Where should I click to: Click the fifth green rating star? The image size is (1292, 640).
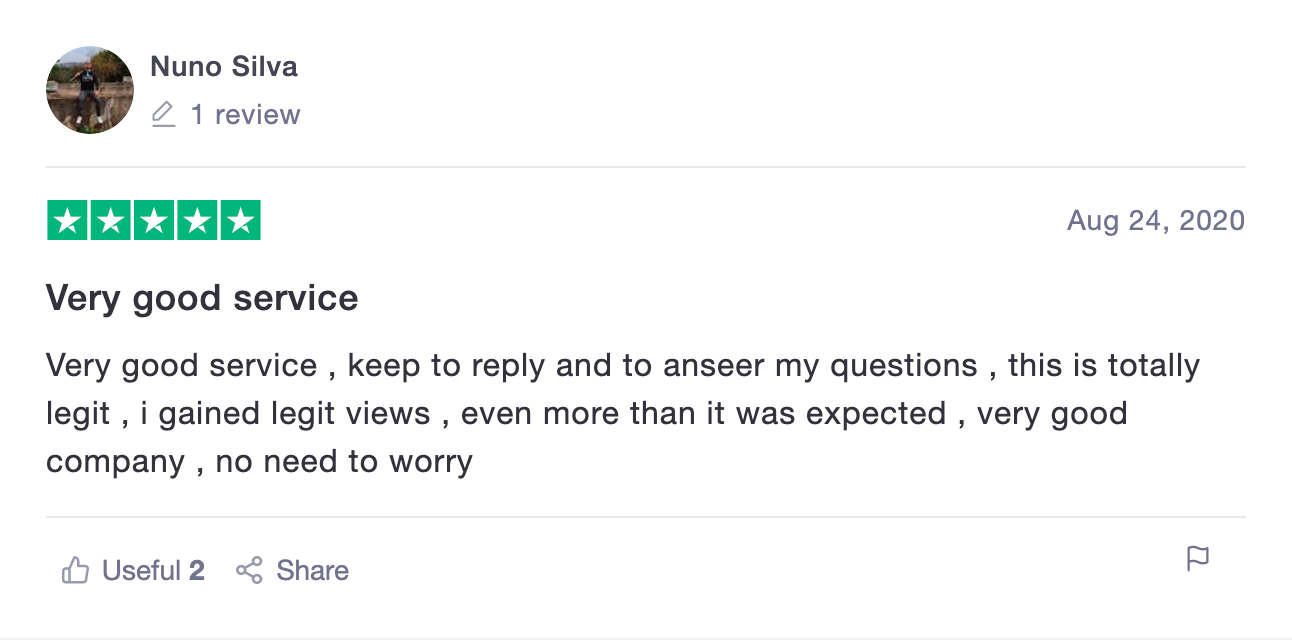[240, 221]
